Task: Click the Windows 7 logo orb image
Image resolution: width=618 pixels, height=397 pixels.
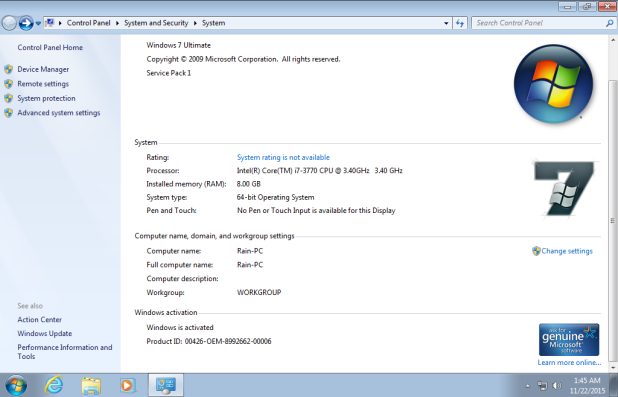Action: pyautogui.click(x=553, y=84)
